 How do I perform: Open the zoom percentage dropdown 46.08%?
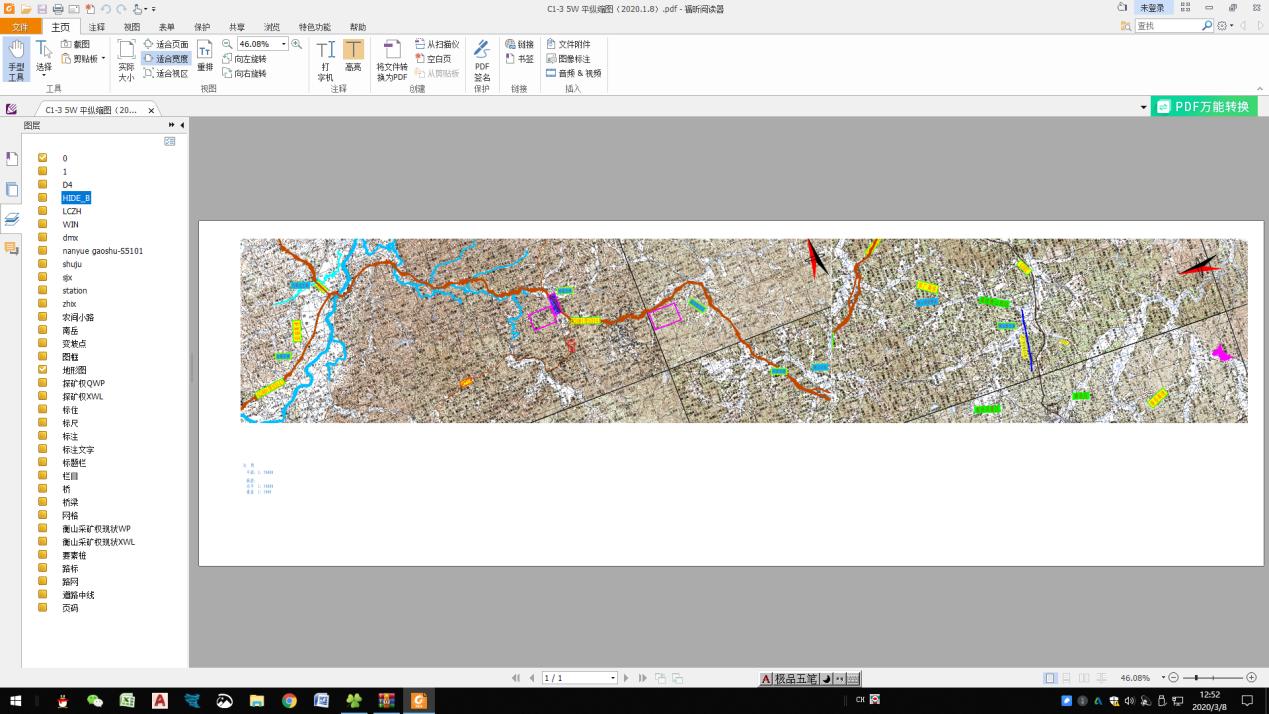[x=284, y=44]
